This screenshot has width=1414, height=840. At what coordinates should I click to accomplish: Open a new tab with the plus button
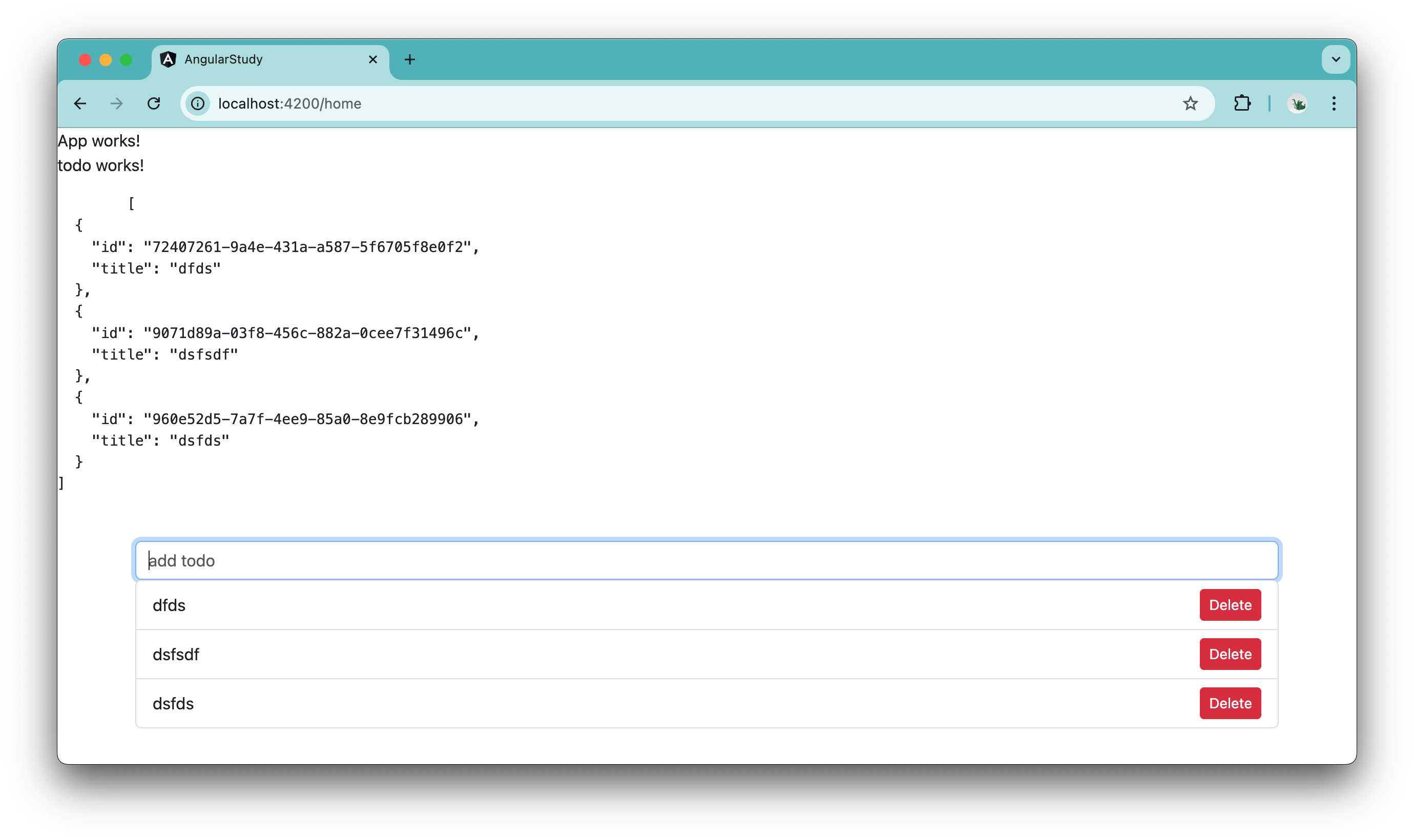point(410,59)
